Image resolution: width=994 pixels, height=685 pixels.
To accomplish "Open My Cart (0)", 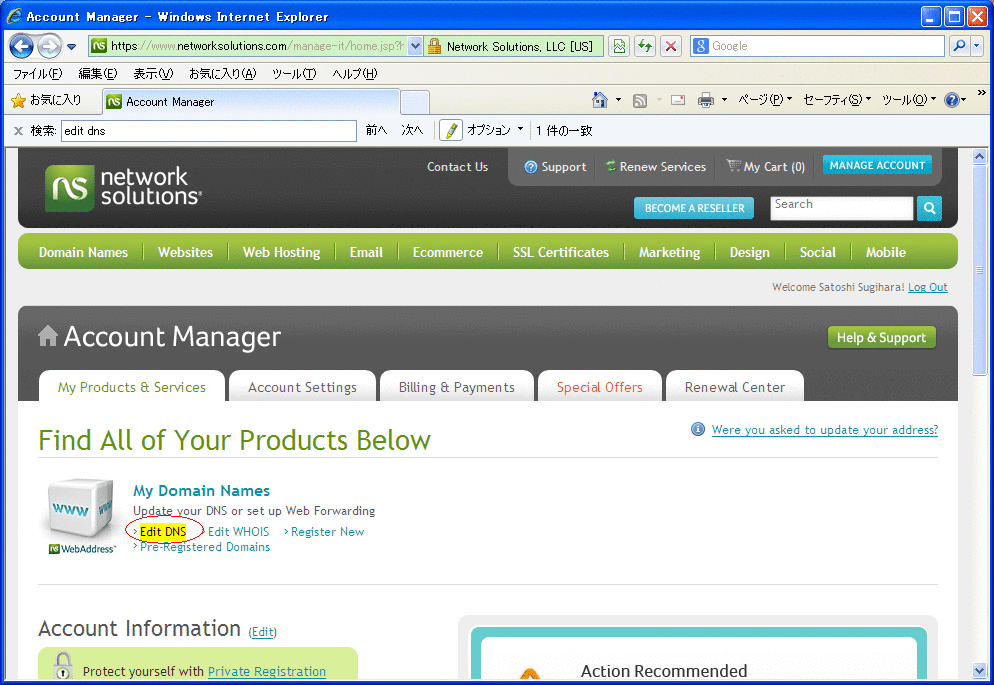I will click(766, 167).
